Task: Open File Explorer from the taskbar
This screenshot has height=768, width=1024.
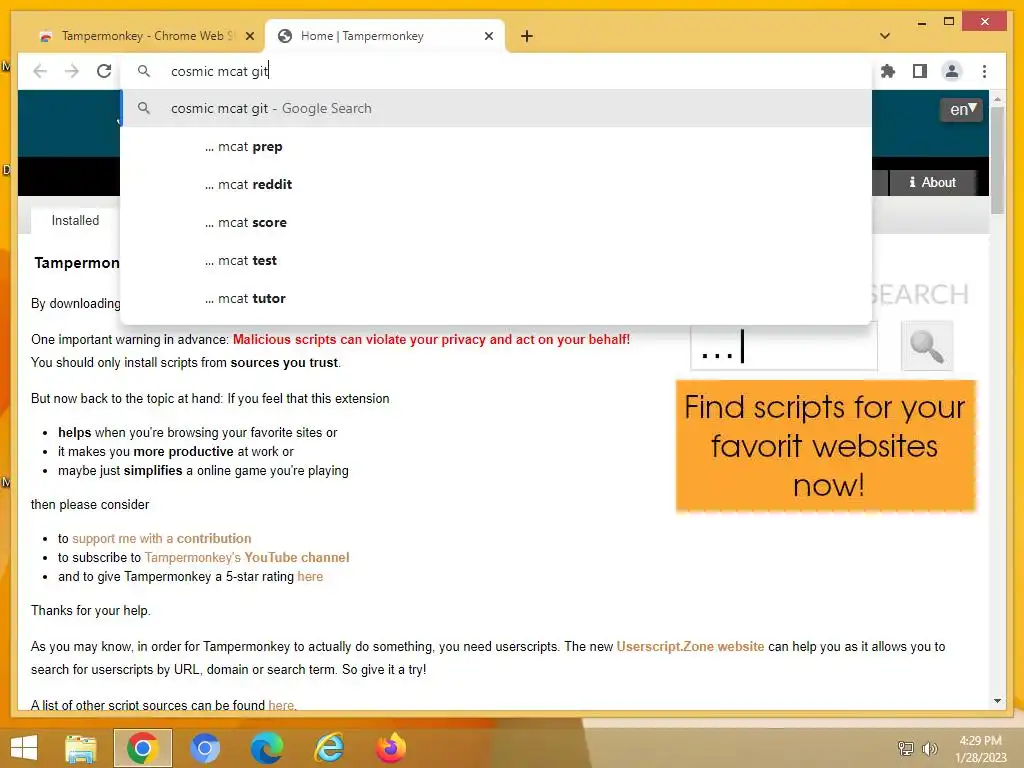Action: point(81,748)
